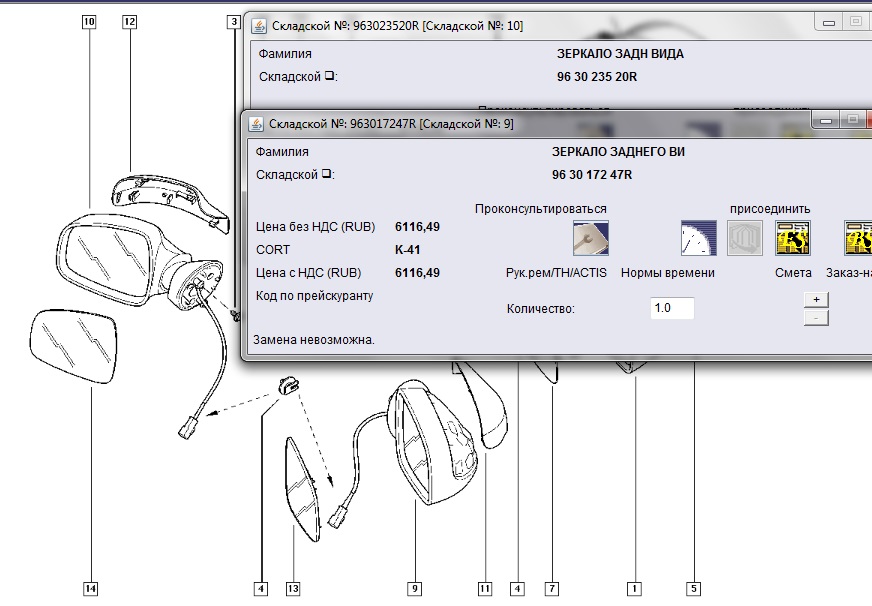Select part callout number 12 at top
This screenshot has height=606, width=872.
click(129, 21)
